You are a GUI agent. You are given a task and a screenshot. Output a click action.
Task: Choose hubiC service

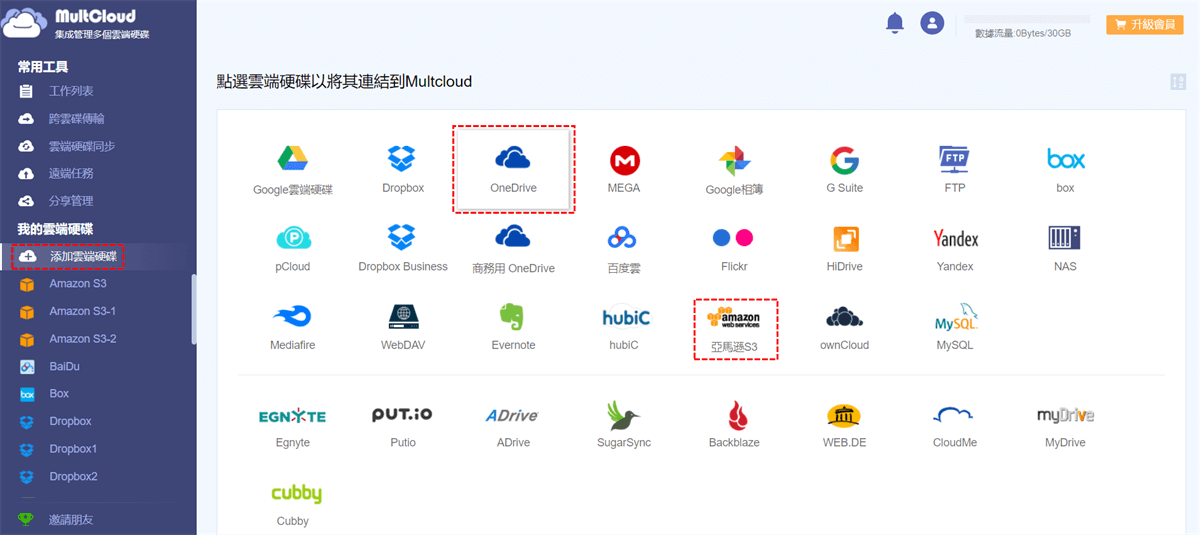[626, 317]
